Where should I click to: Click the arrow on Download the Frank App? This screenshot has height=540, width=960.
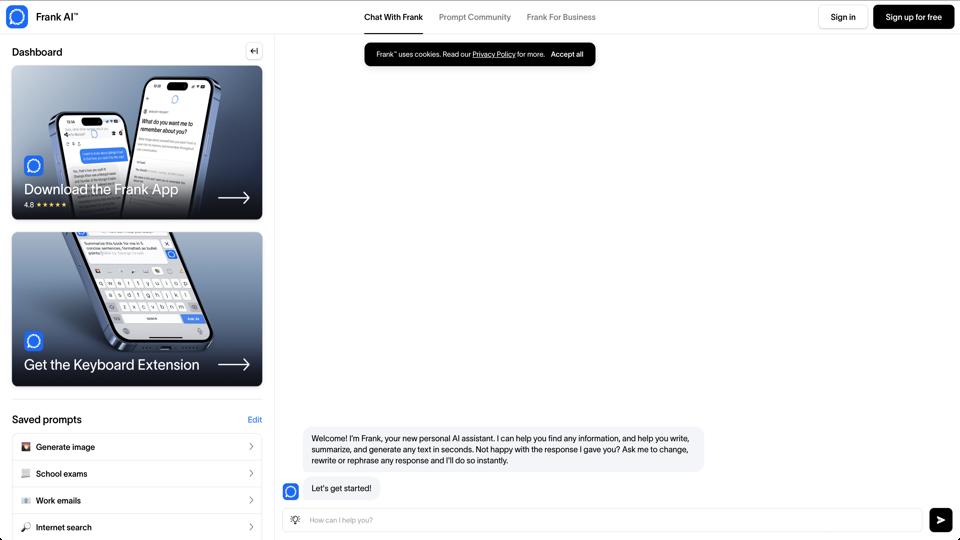click(x=234, y=198)
